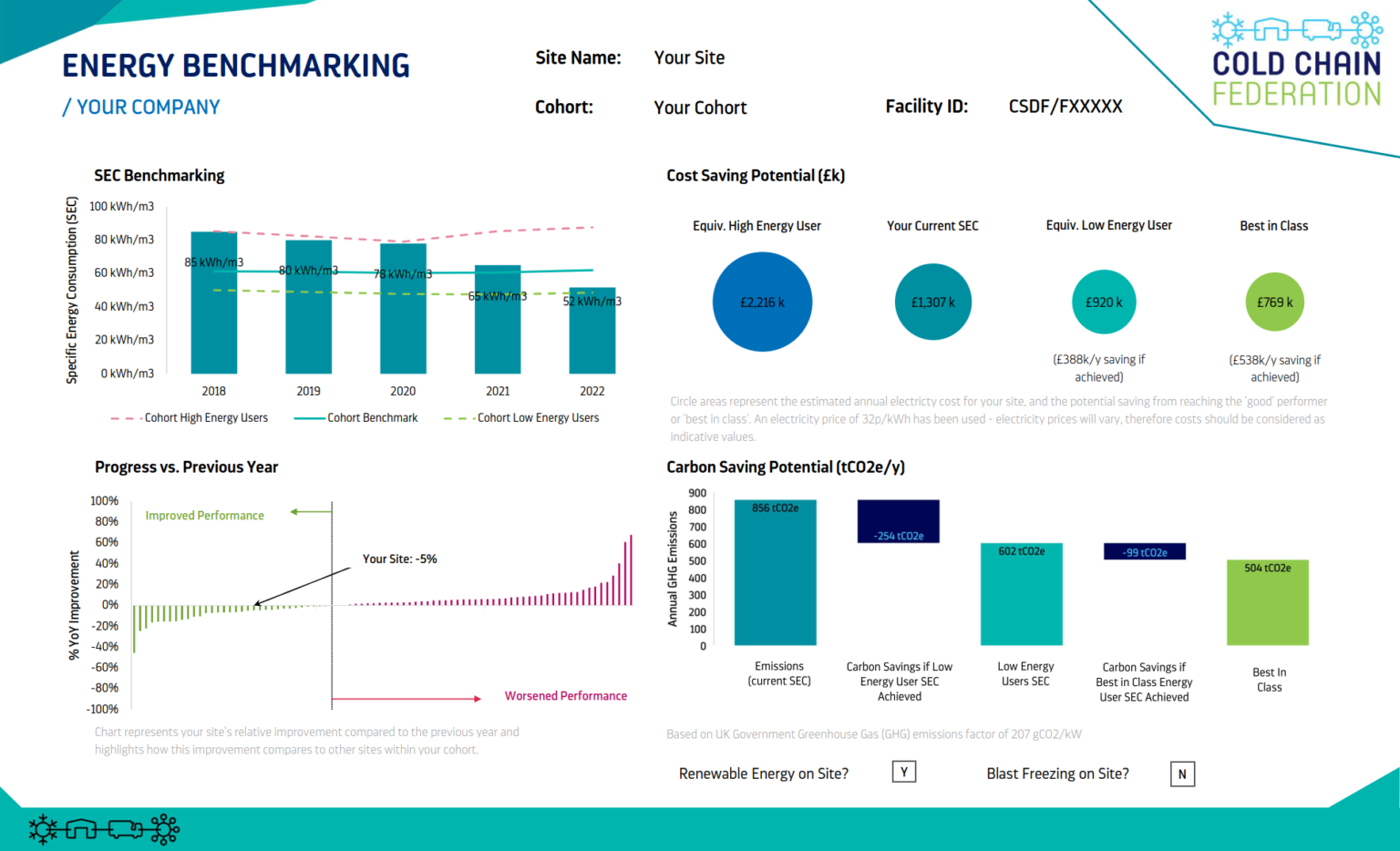Open the Site Name selector showing Your Site

point(689,57)
